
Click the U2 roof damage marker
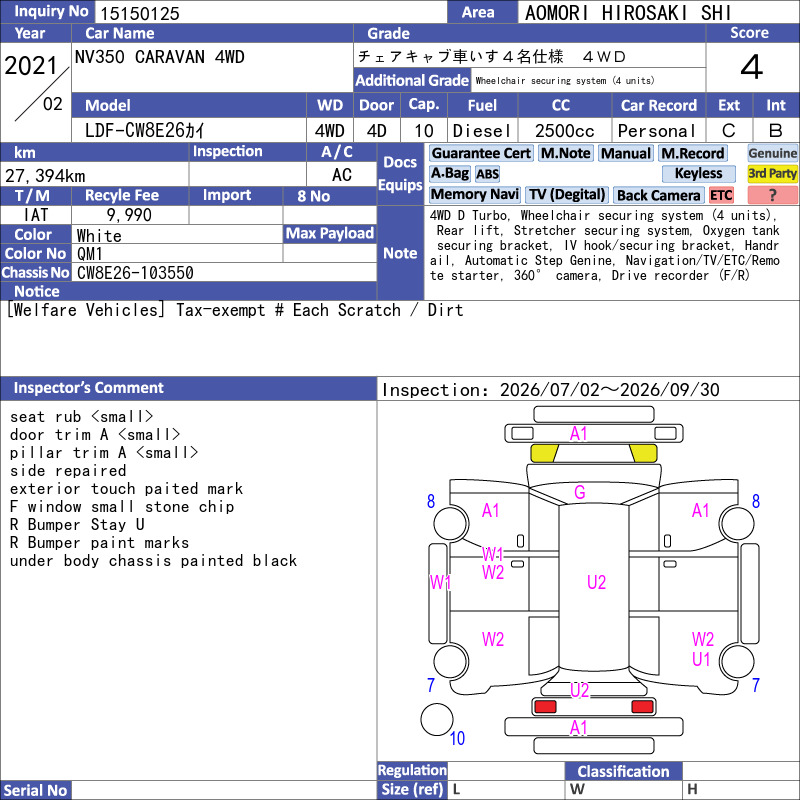pos(596,582)
